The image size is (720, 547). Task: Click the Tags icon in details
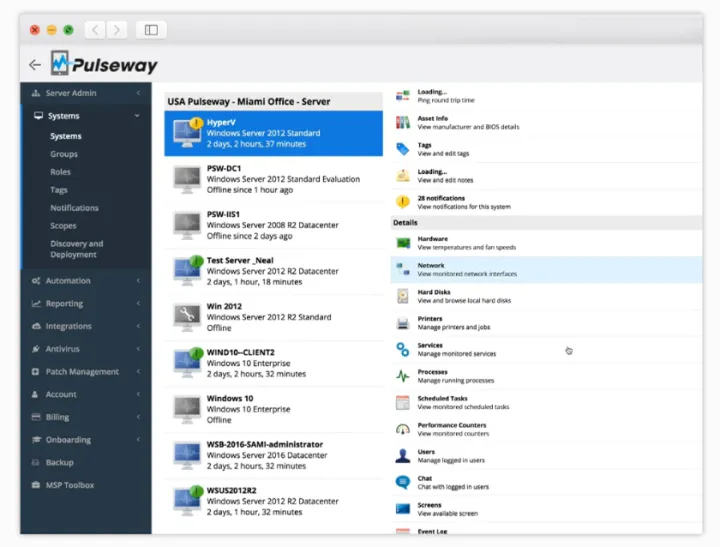[403, 149]
